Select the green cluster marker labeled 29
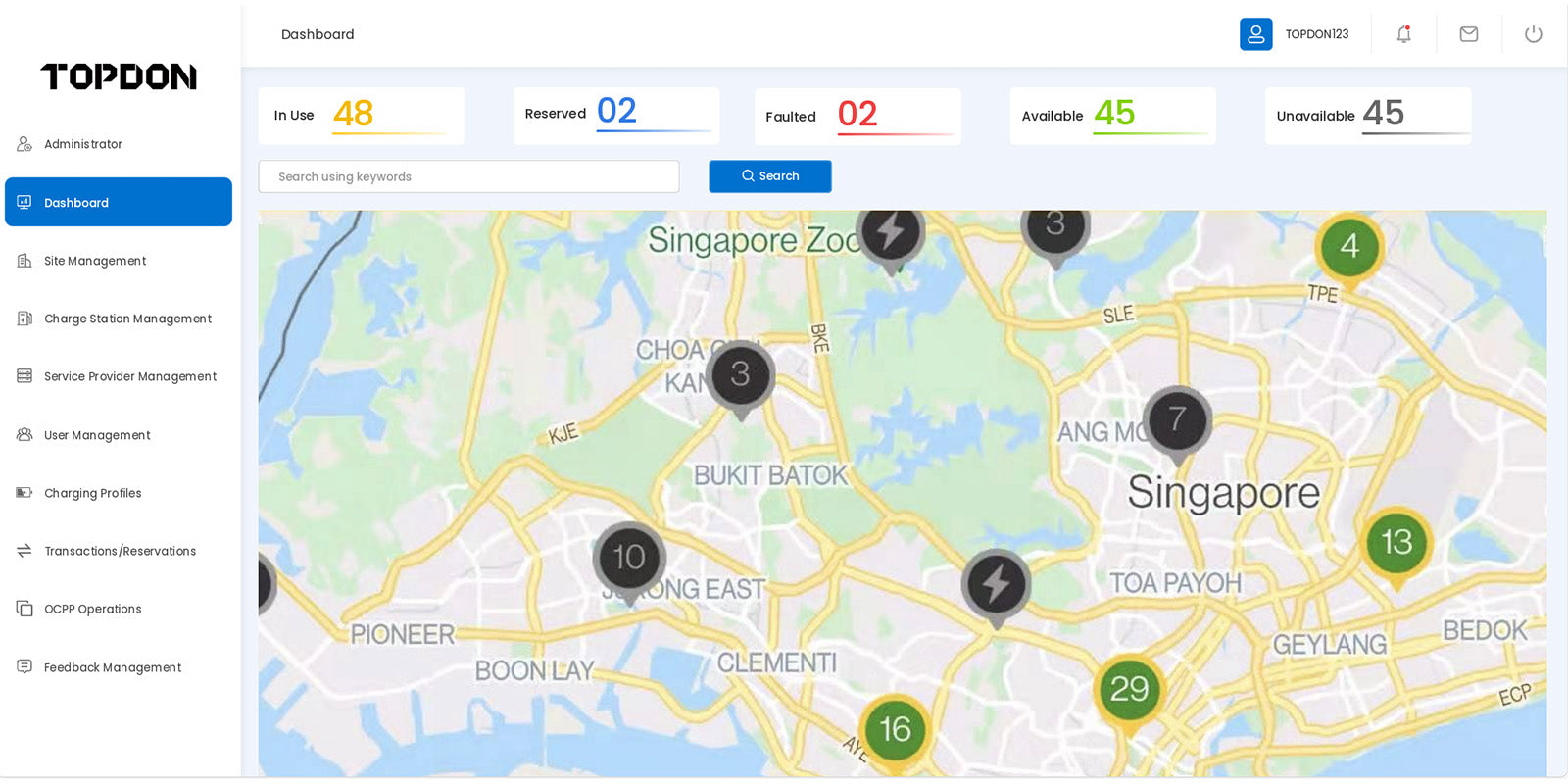 pos(1129,689)
